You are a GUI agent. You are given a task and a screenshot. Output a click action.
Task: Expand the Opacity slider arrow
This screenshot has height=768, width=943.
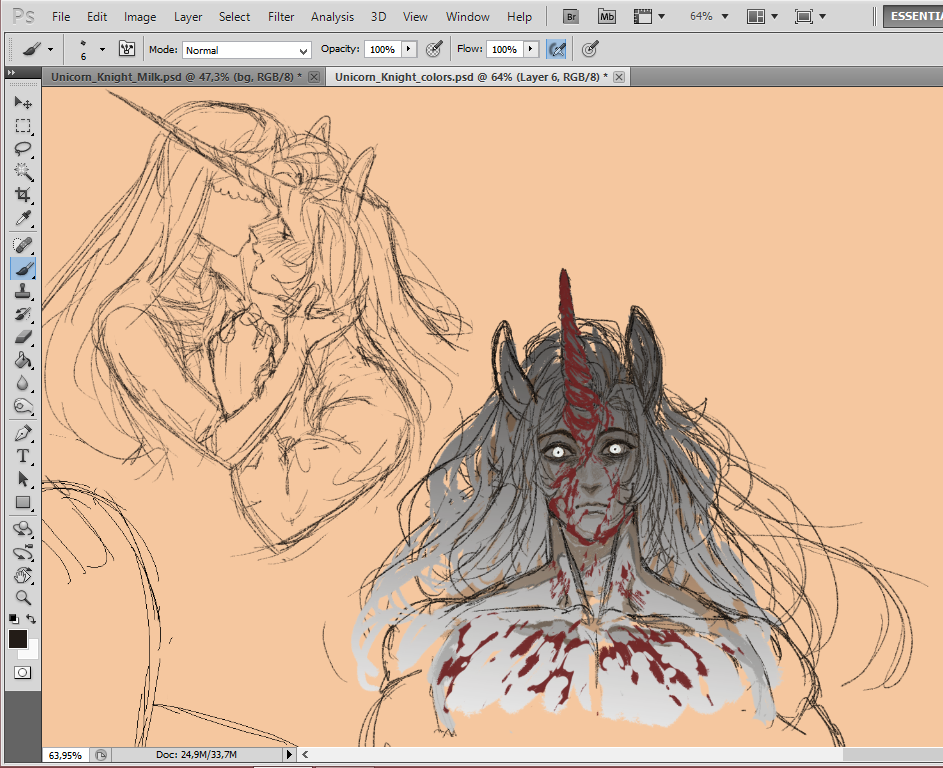point(408,49)
